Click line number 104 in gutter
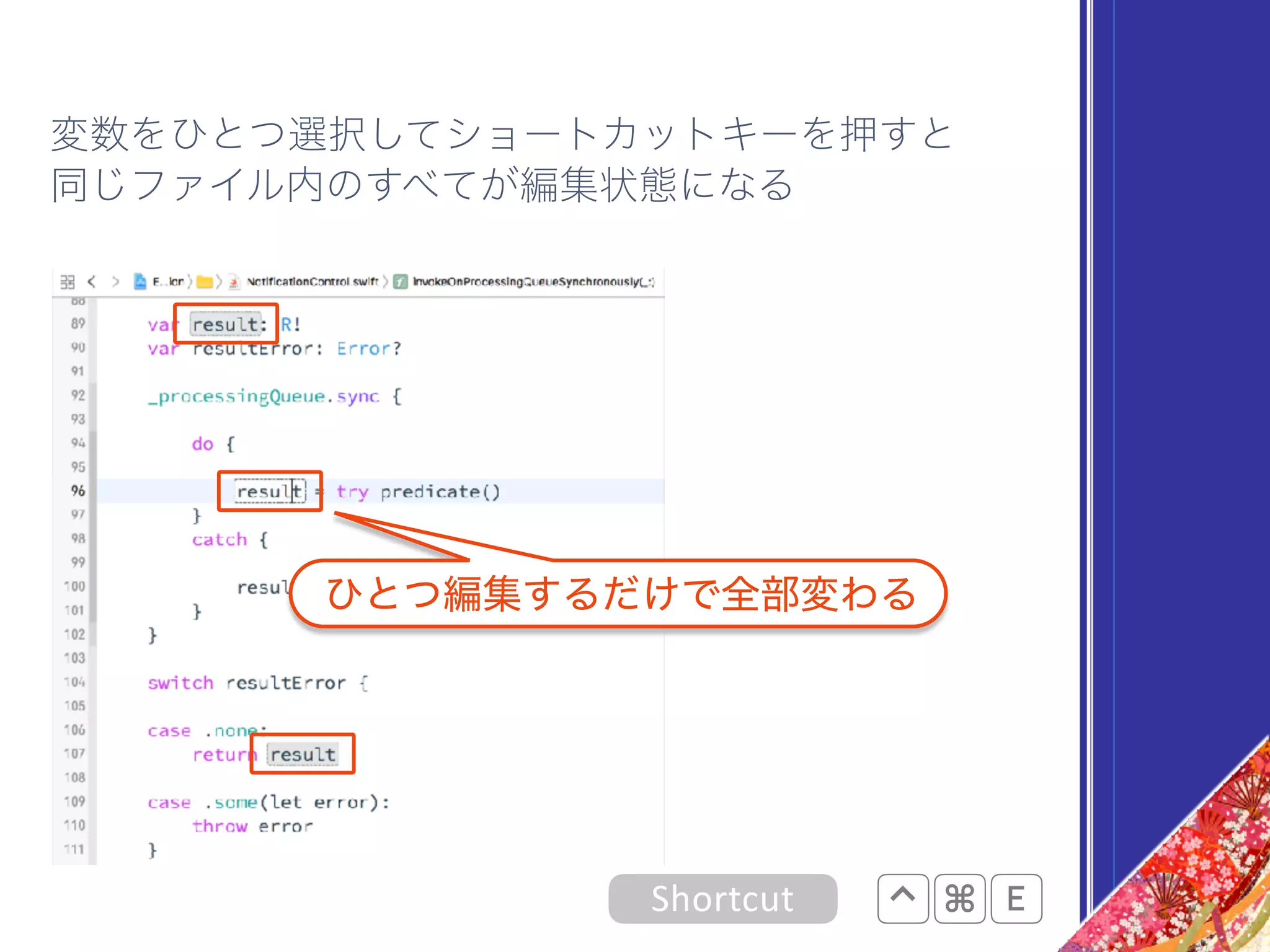This screenshot has width=1270, height=952. [74, 682]
